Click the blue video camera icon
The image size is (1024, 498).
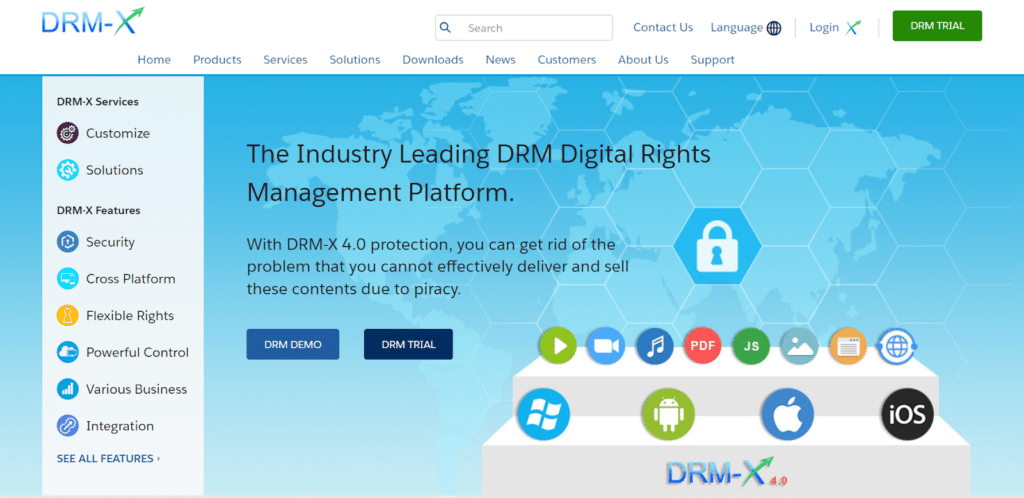coord(606,346)
